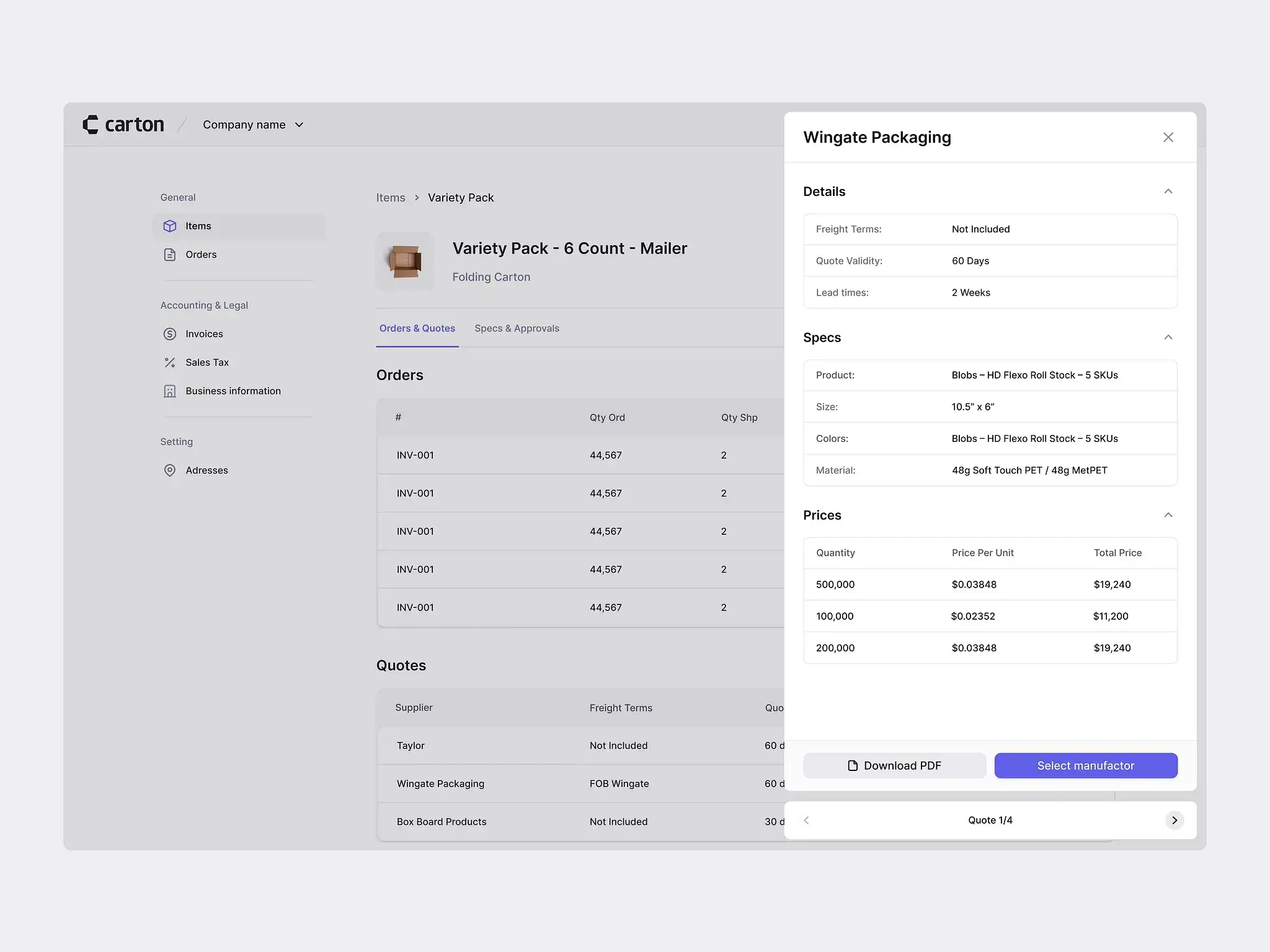Image resolution: width=1270 pixels, height=952 pixels.
Task: Collapse the Prices section
Action: pyautogui.click(x=1168, y=515)
